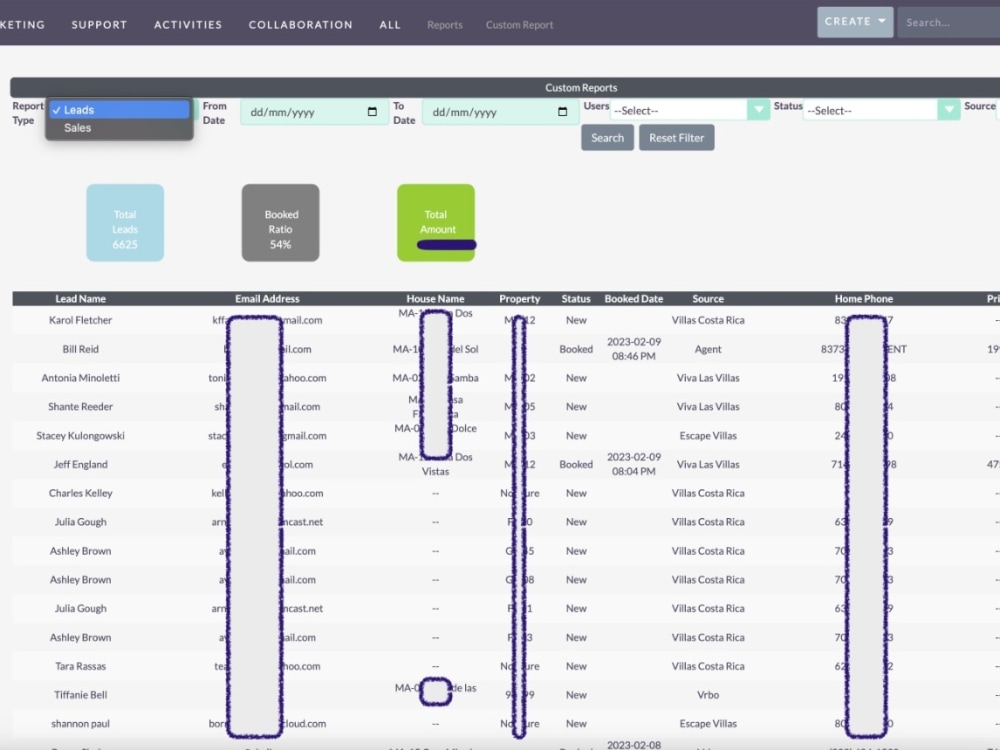Choose Sales in the Report Type dropdown
Image resolution: width=1000 pixels, height=750 pixels.
coord(117,127)
